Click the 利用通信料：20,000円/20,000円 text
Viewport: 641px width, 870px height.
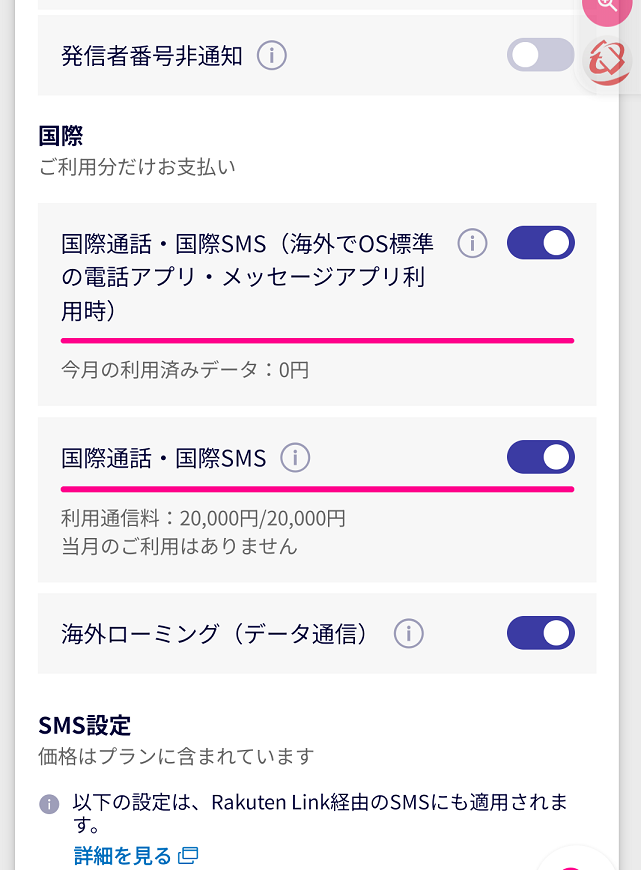[x=203, y=519]
